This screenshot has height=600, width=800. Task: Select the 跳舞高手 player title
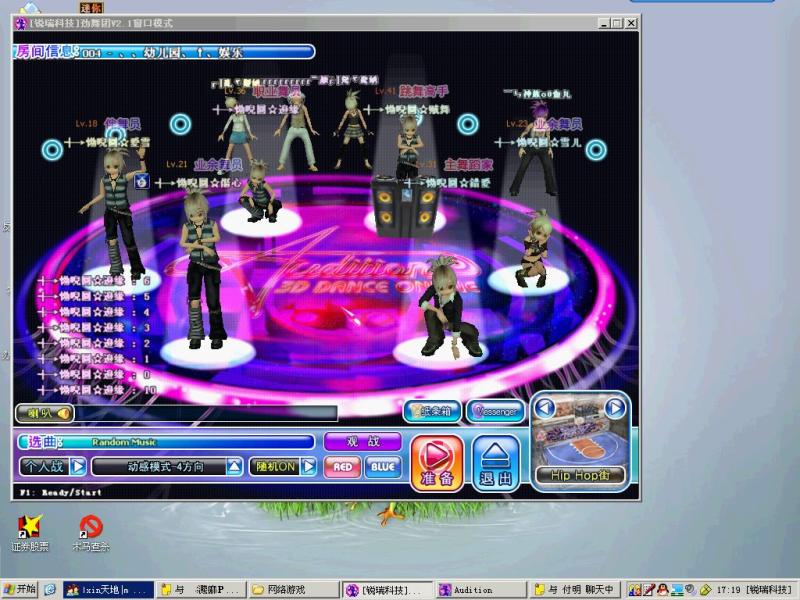pos(423,91)
